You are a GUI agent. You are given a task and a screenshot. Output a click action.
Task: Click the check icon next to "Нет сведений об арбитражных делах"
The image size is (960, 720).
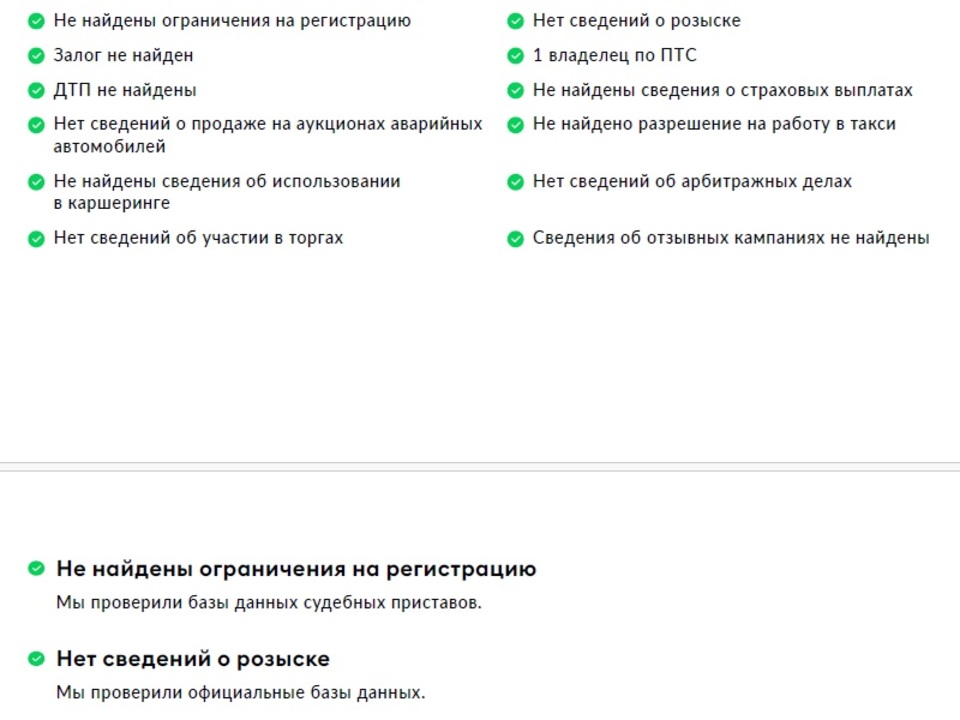(515, 182)
